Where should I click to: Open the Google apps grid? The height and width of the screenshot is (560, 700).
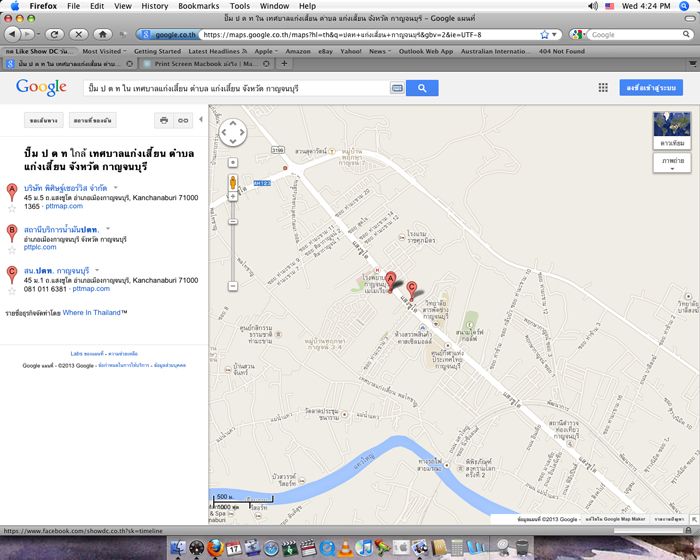[603, 88]
